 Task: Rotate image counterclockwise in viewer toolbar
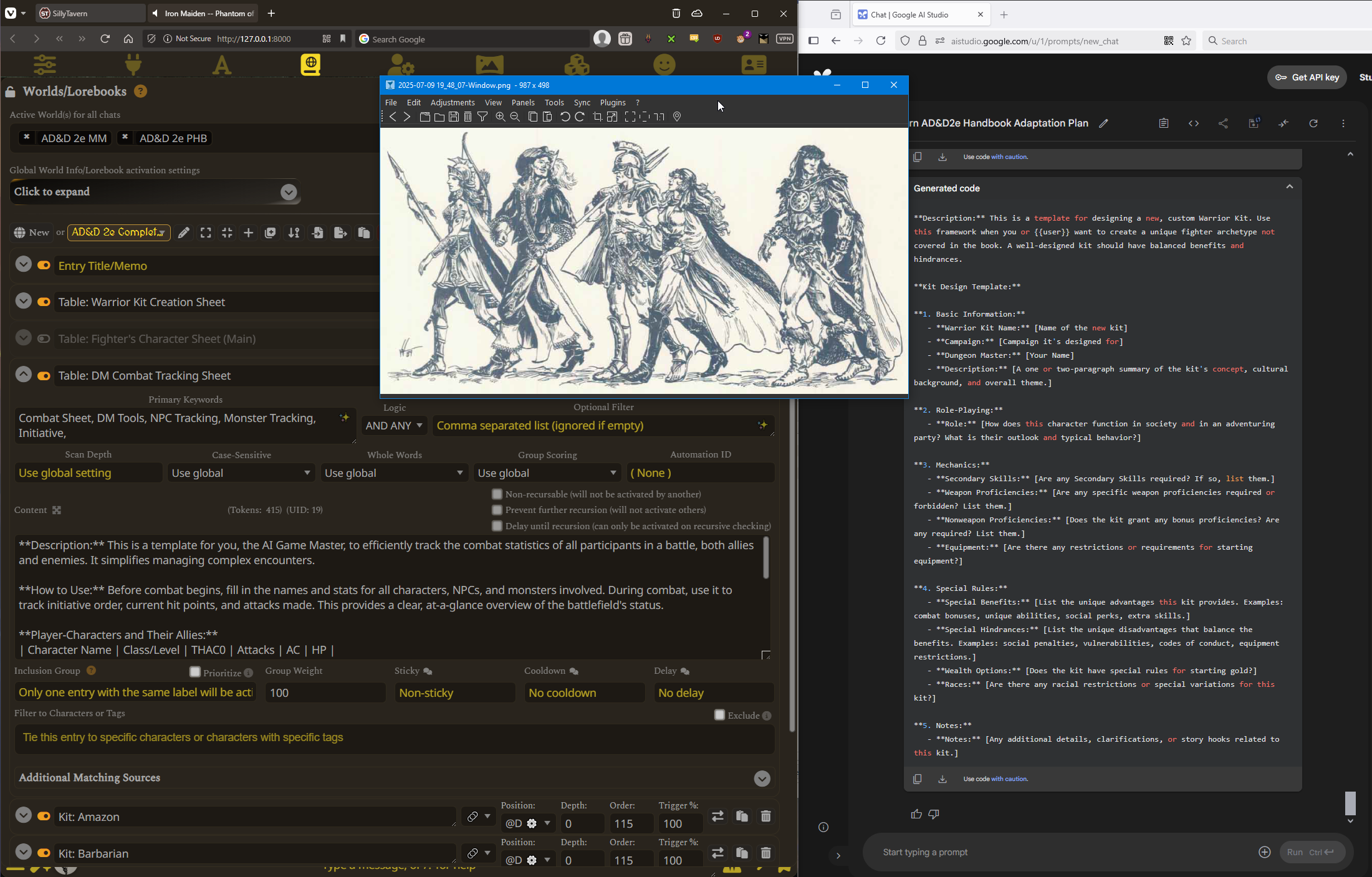[565, 117]
